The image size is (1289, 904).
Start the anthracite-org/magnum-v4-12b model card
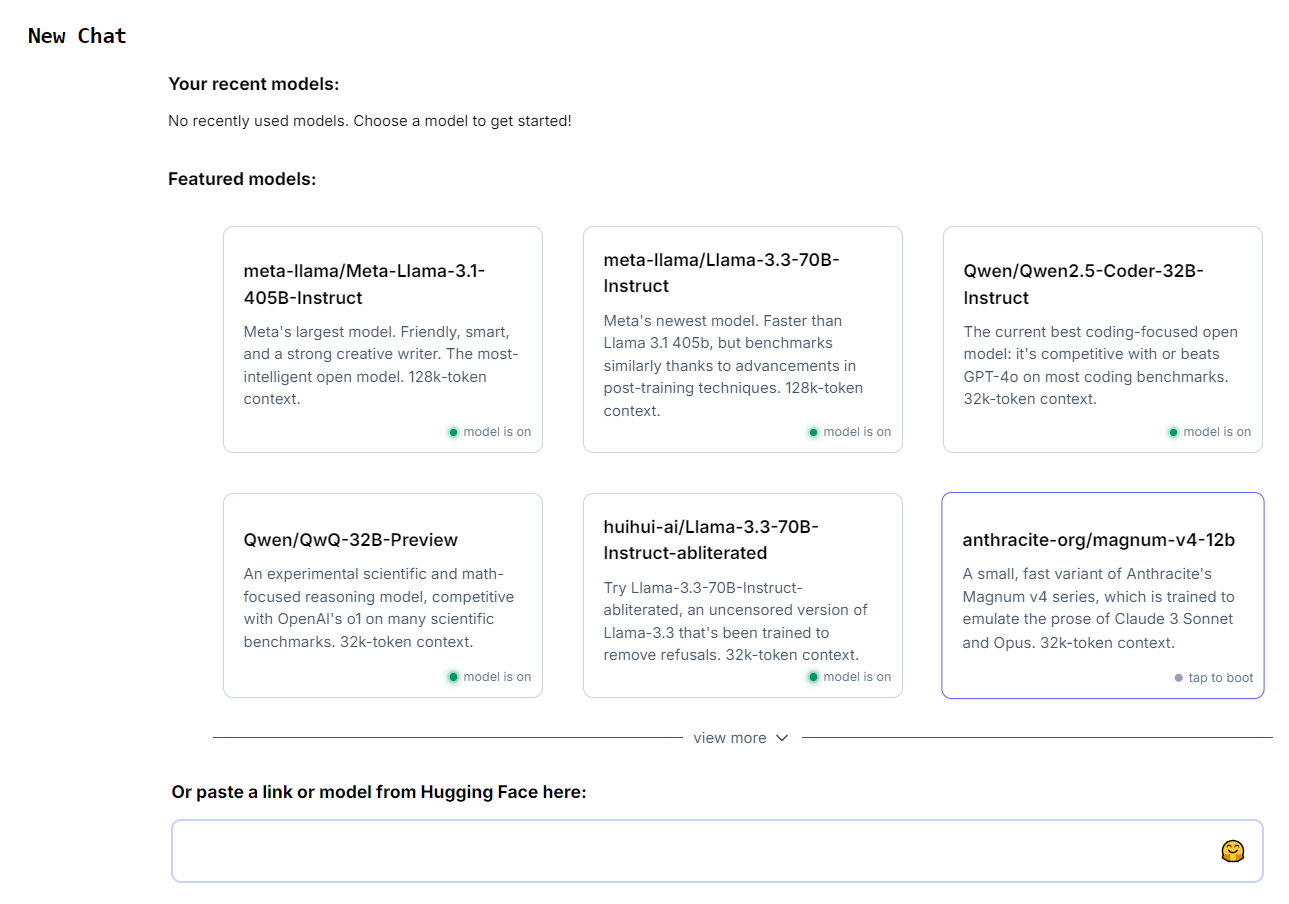[1103, 595]
